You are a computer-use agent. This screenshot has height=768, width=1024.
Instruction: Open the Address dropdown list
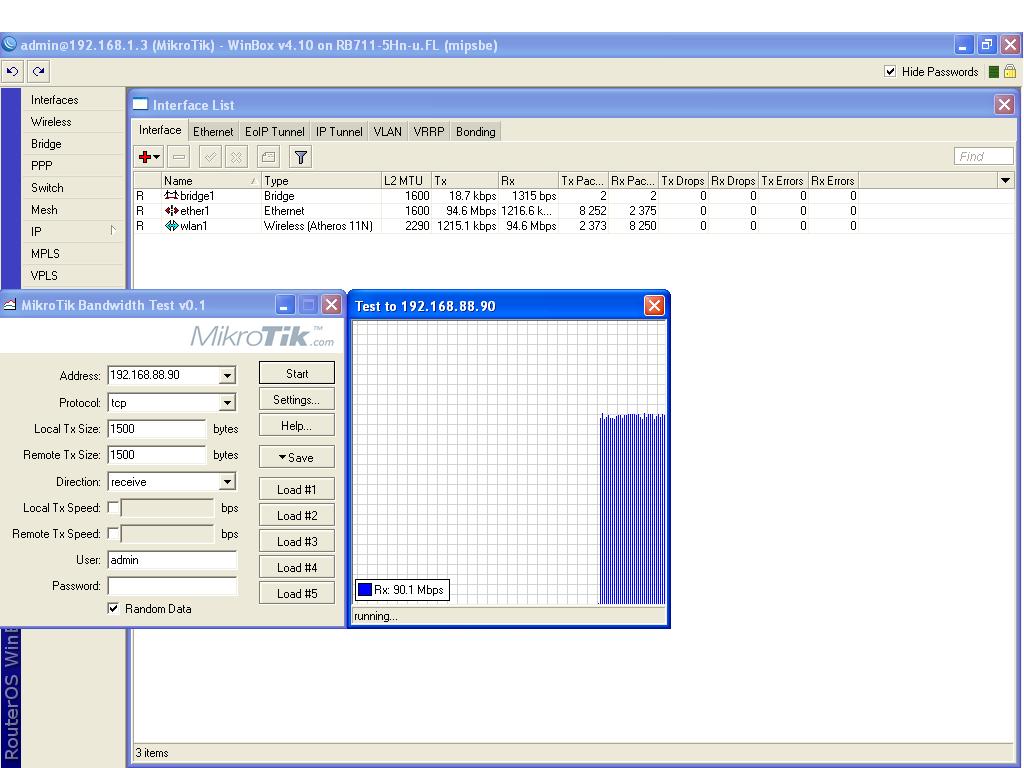(227, 376)
